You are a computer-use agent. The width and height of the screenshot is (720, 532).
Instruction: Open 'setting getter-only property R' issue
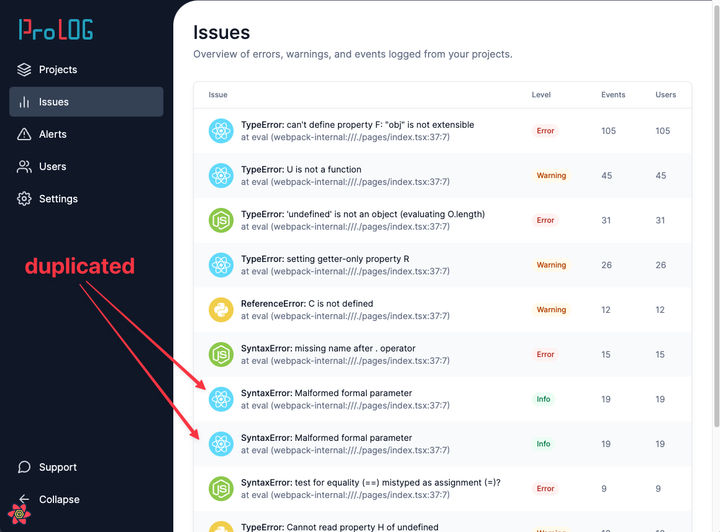pos(324,259)
